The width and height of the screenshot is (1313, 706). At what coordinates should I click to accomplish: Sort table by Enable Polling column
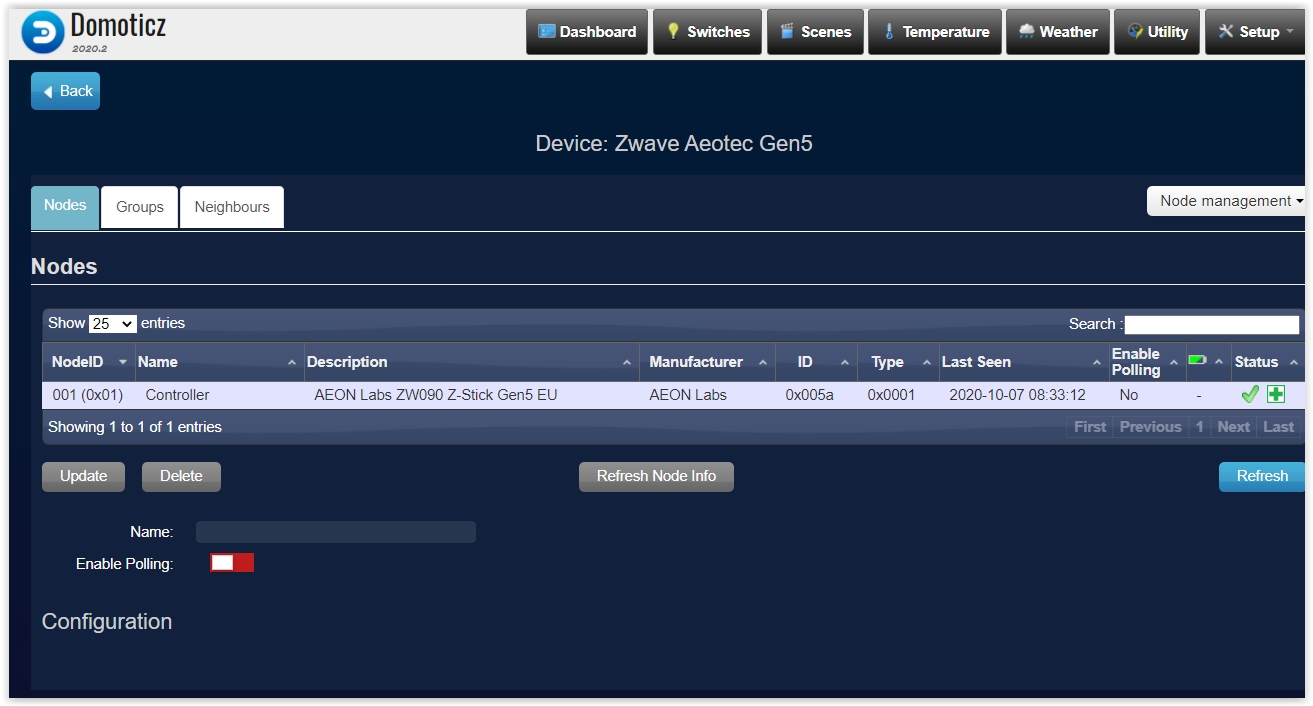click(1147, 362)
